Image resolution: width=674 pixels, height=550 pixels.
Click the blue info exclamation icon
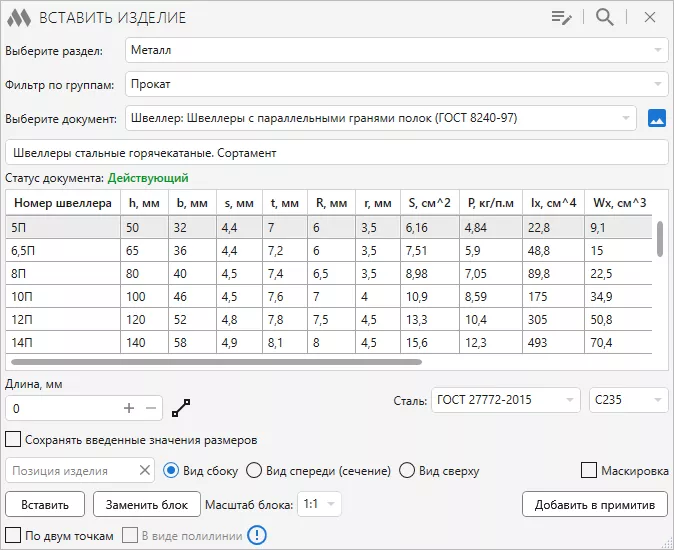(x=257, y=535)
